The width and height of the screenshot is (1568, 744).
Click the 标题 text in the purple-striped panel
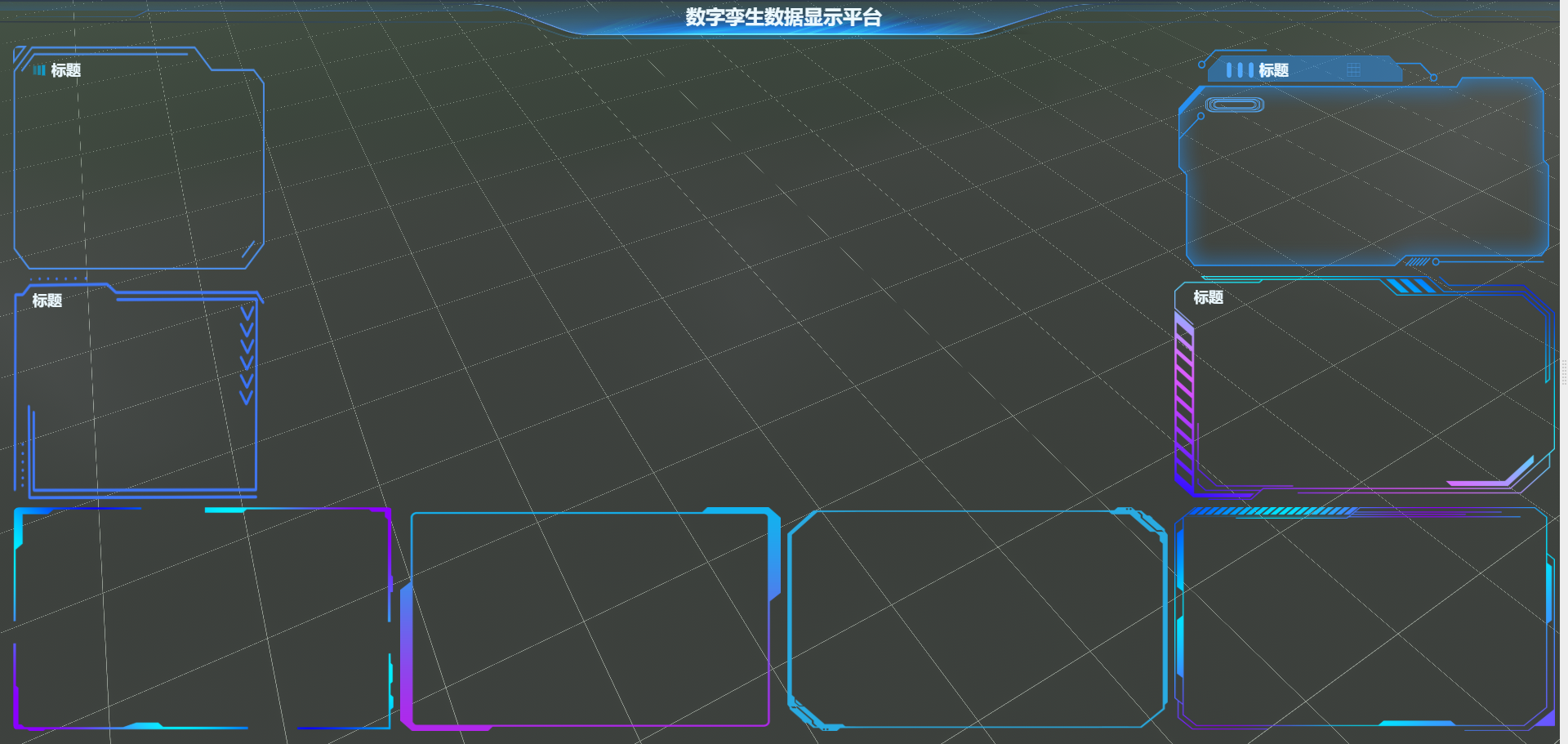click(x=1208, y=297)
